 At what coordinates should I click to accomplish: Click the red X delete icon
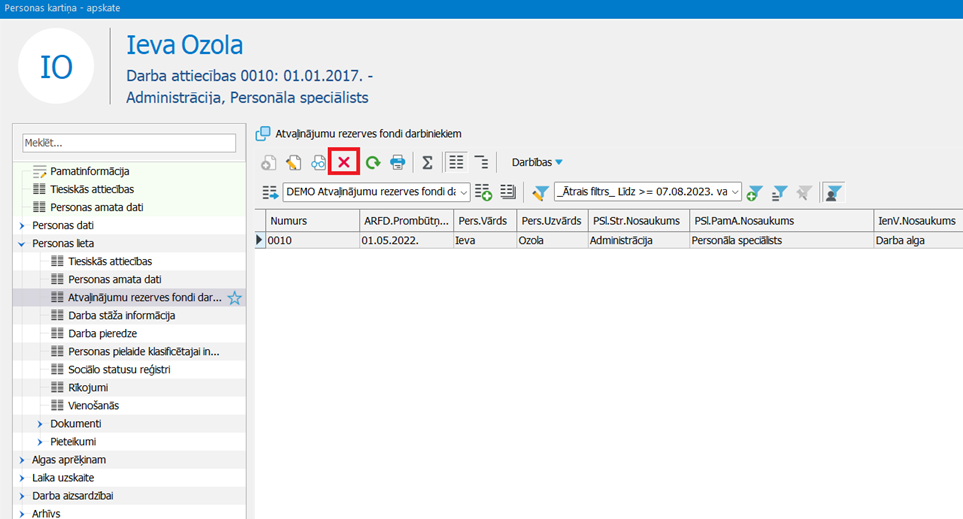point(344,162)
